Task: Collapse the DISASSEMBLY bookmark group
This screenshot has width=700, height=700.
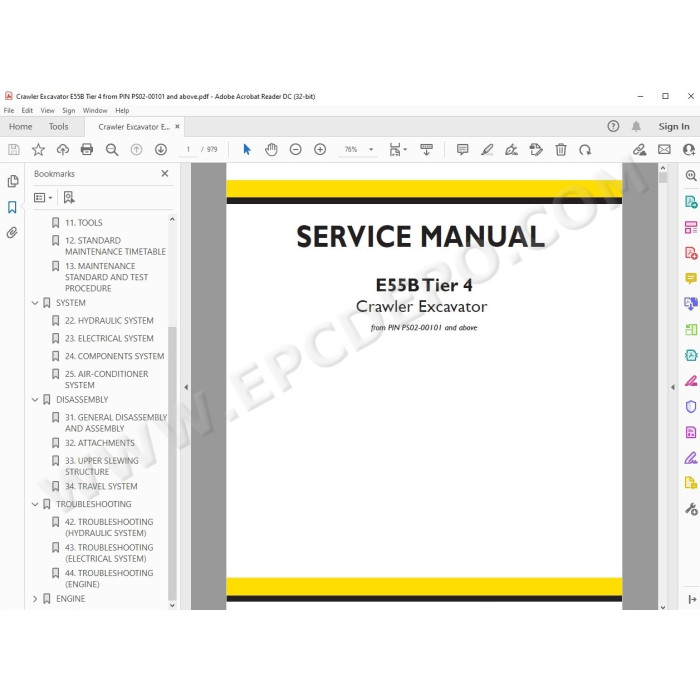Action: (35, 400)
